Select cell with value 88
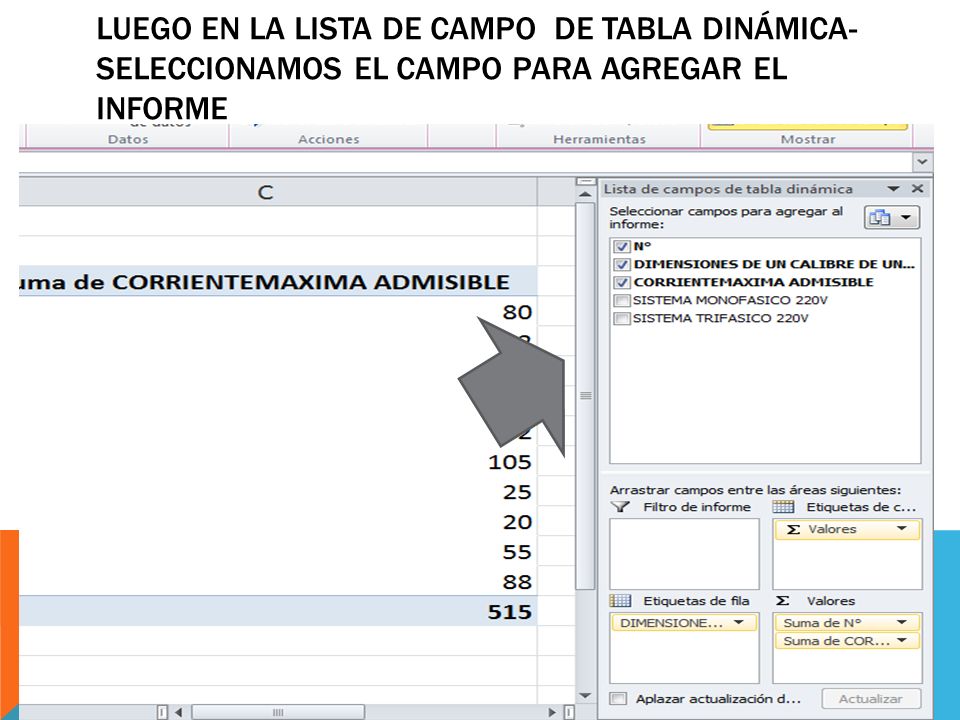This screenshot has height=720, width=960. pos(278,582)
